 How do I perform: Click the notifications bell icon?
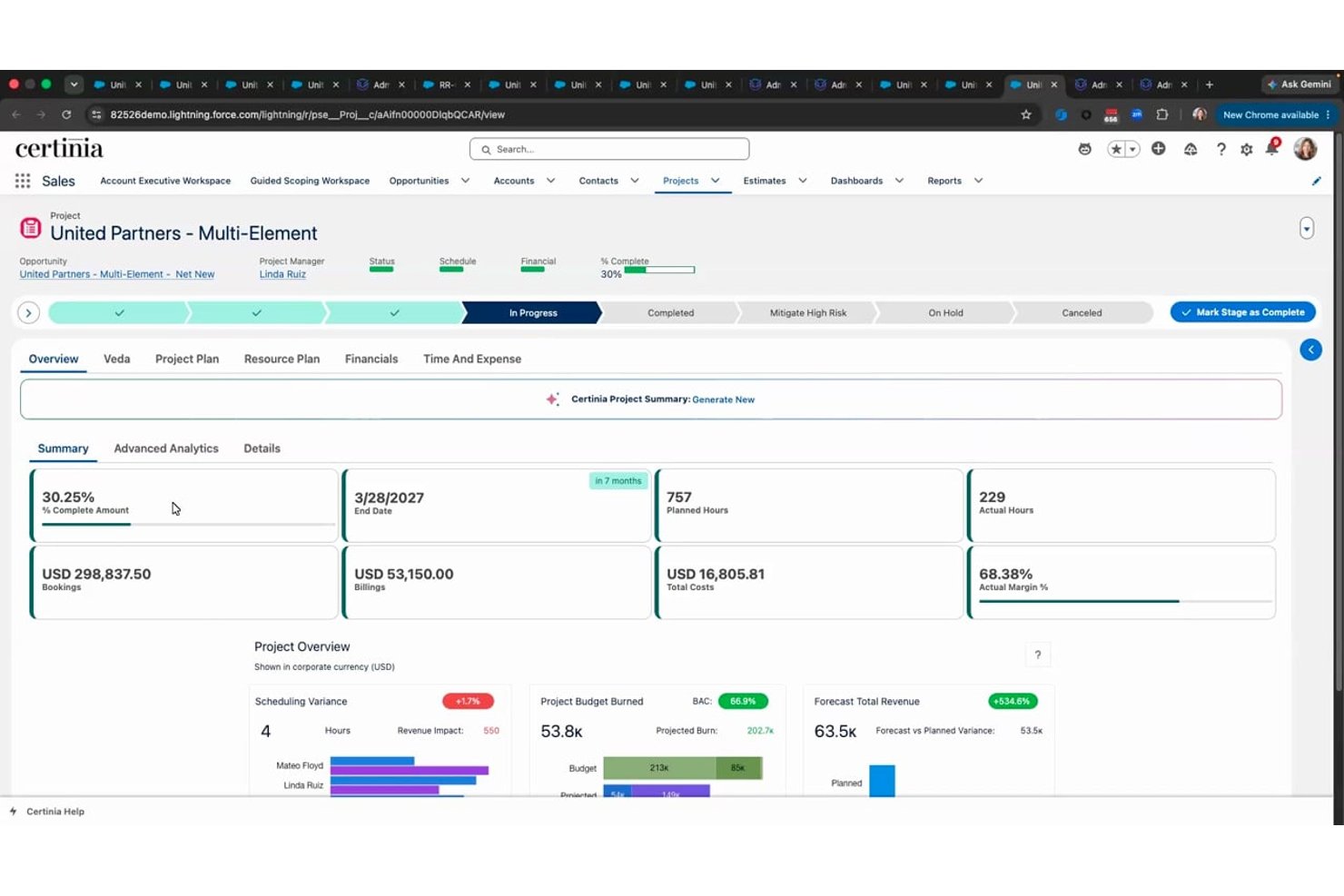pyautogui.click(x=1272, y=148)
